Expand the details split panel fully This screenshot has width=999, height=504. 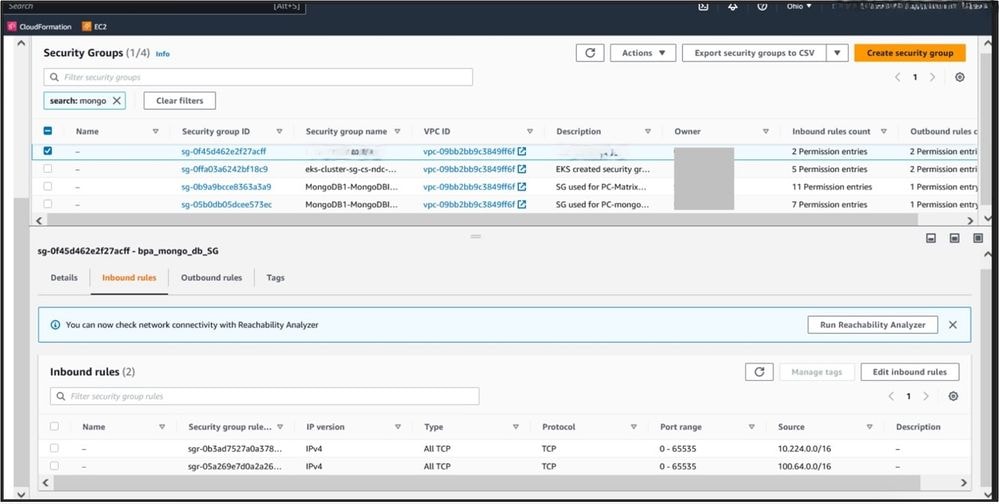[978, 238]
